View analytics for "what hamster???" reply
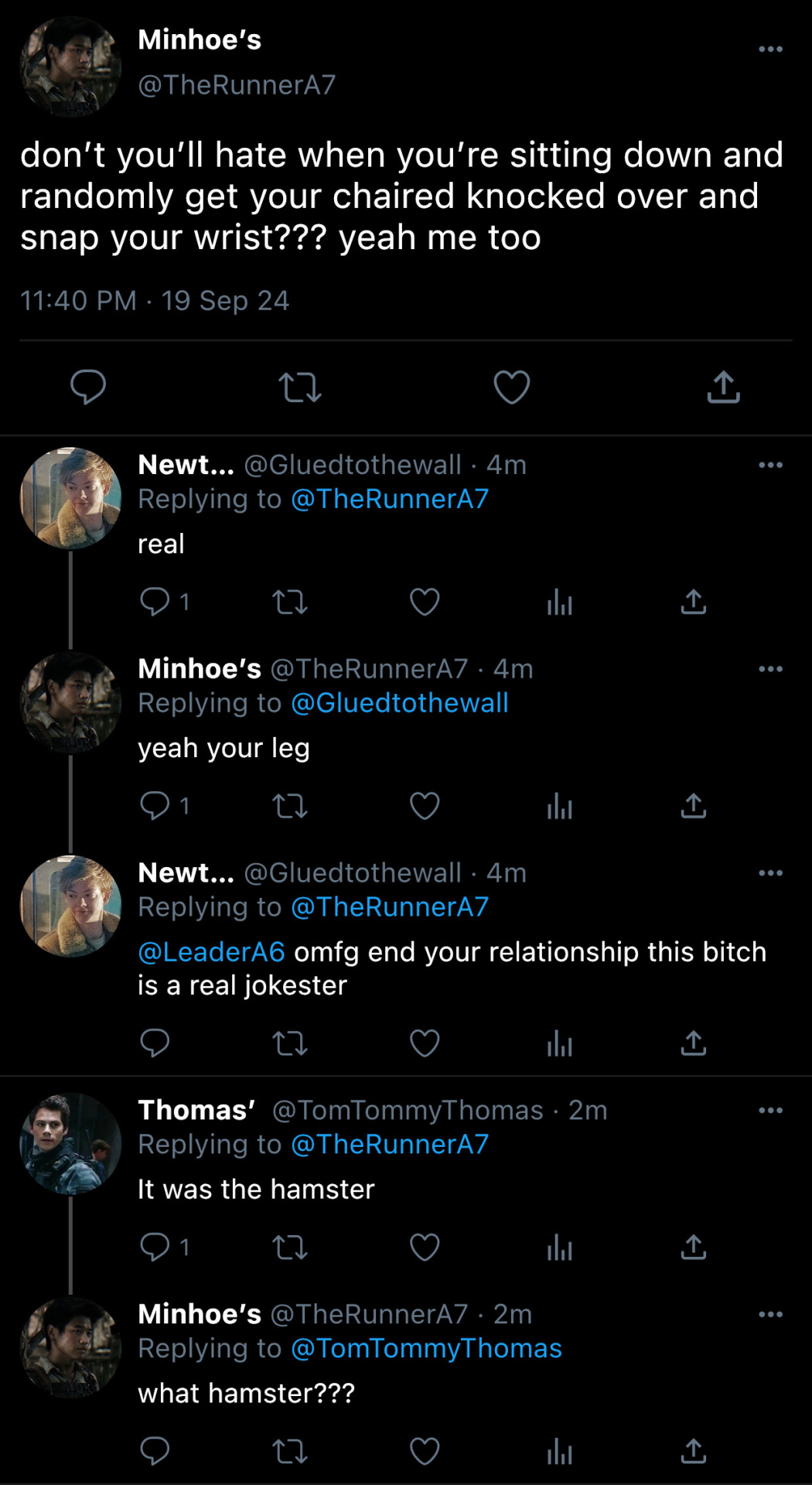The height and width of the screenshot is (1485, 812). coord(559,1451)
